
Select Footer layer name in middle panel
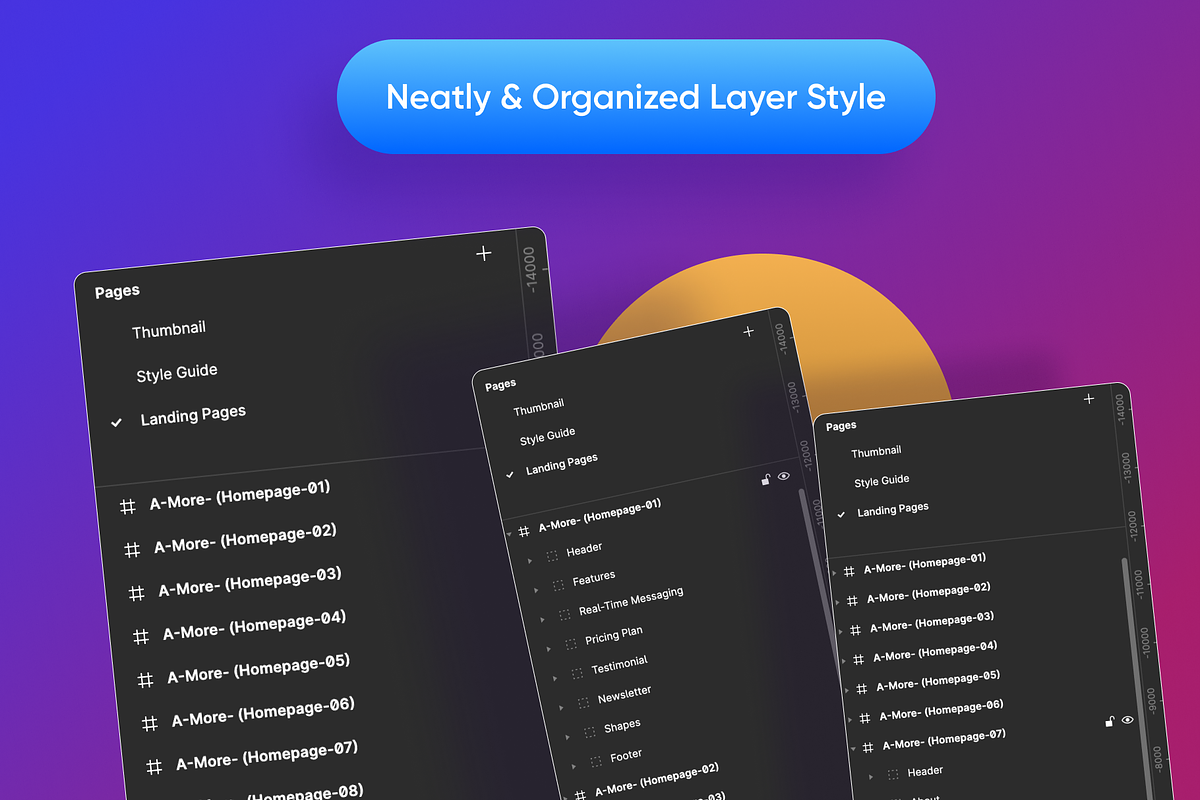click(626, 755)
